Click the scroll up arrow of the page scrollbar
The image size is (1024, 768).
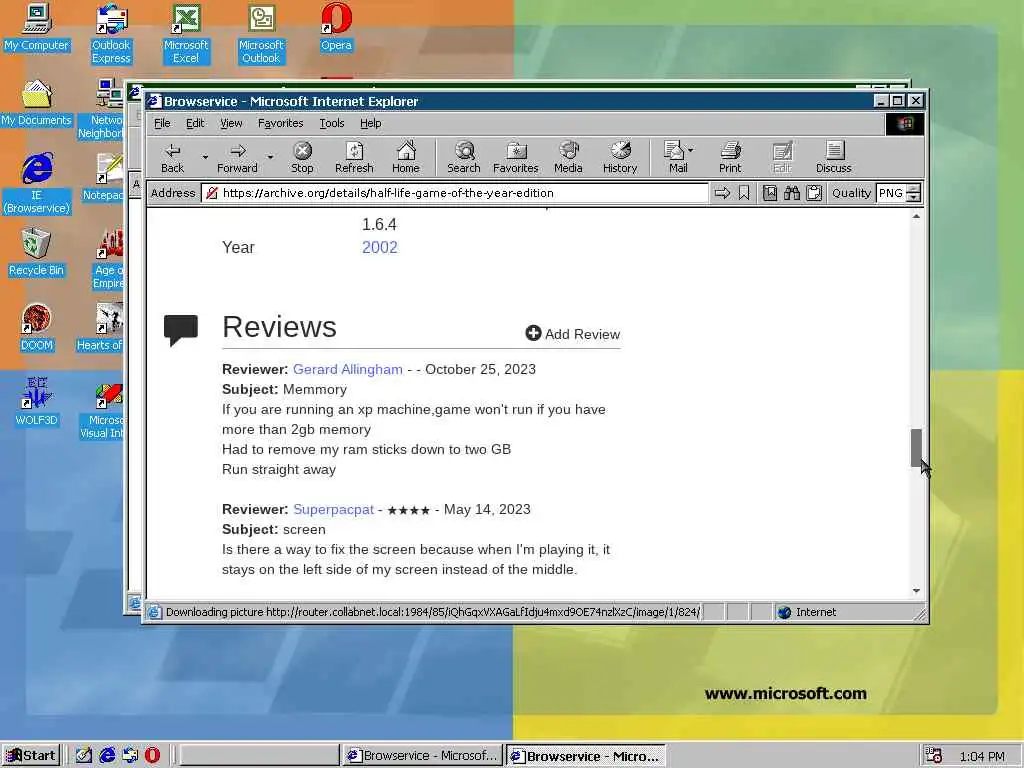point(916,216)
